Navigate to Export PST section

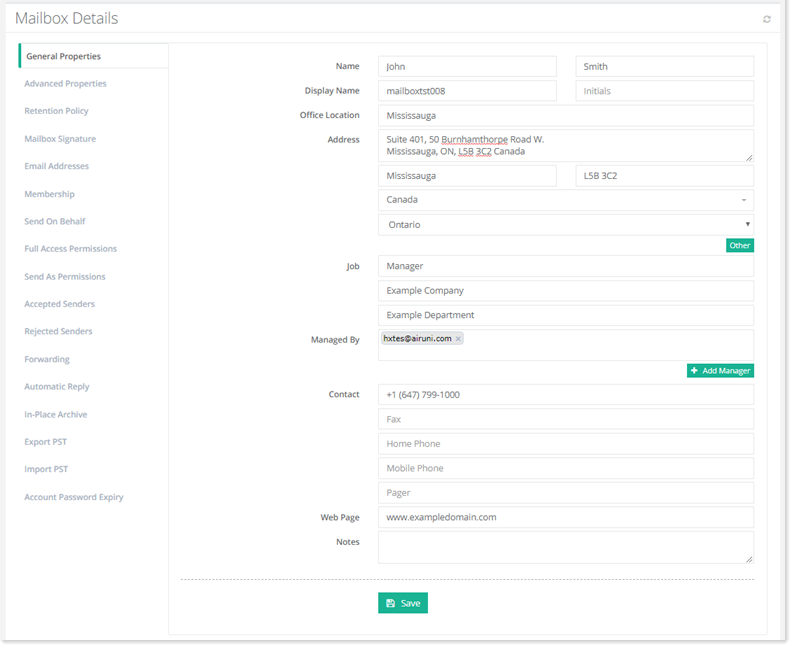pos(45,442)
